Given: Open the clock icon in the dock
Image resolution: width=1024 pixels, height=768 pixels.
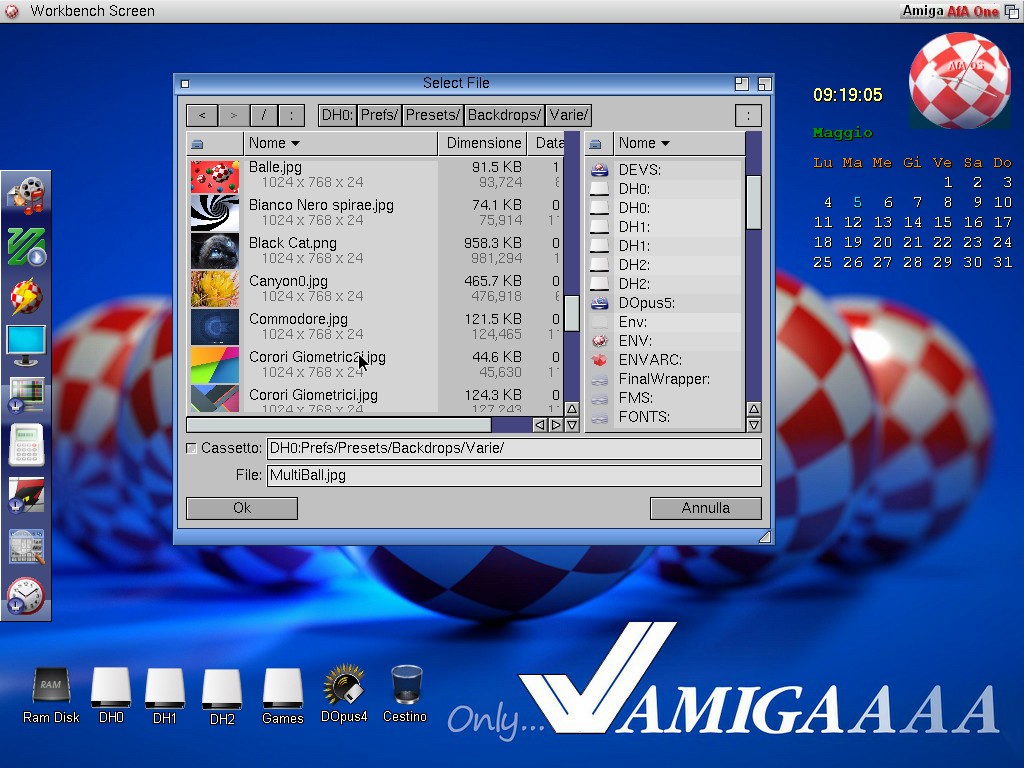Looking at the screenshot, I should point(26,596).
